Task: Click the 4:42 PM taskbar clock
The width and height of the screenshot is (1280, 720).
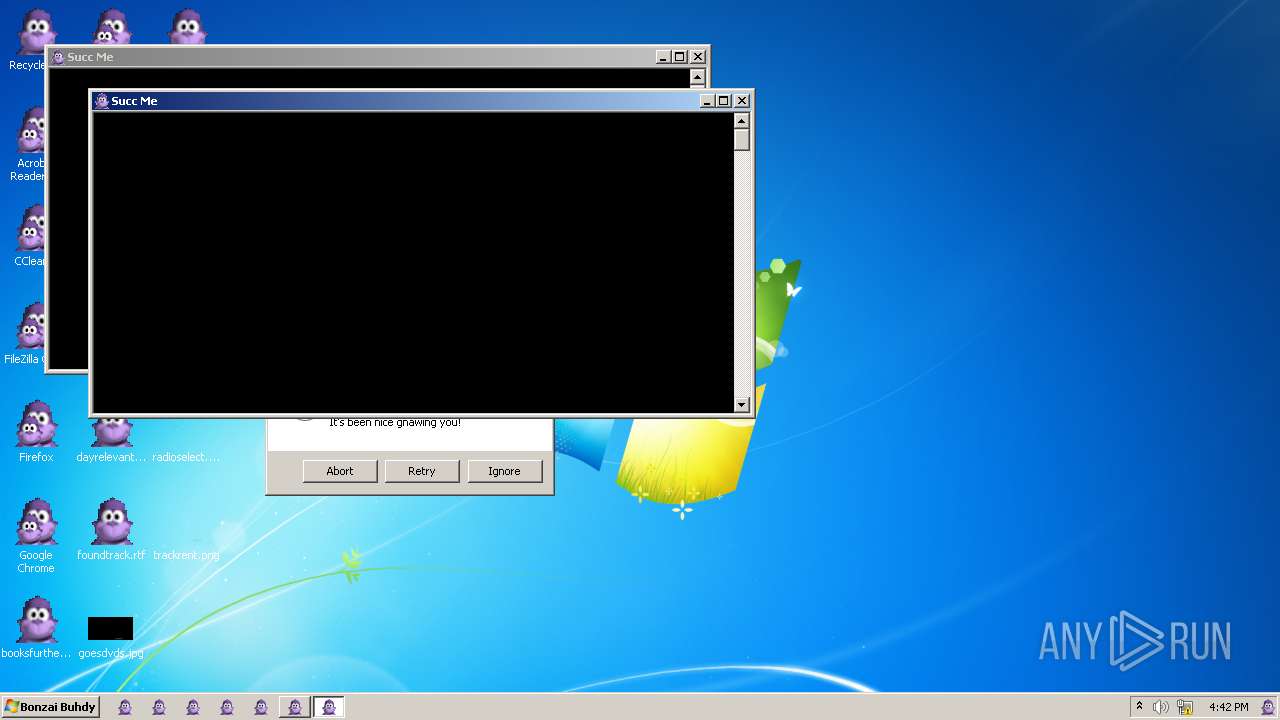Action: click(1228, 707)
